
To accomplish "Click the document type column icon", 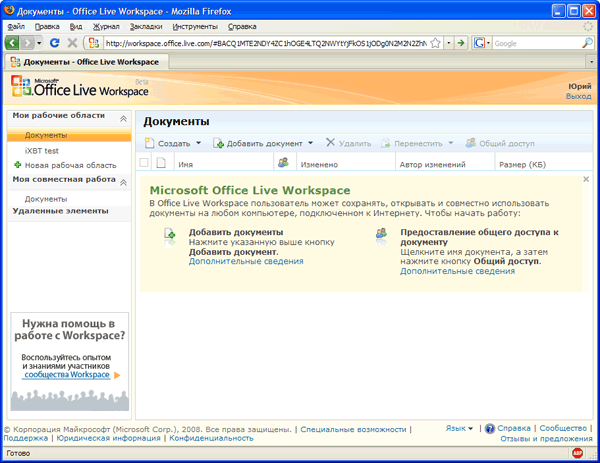I will (161, 163).
